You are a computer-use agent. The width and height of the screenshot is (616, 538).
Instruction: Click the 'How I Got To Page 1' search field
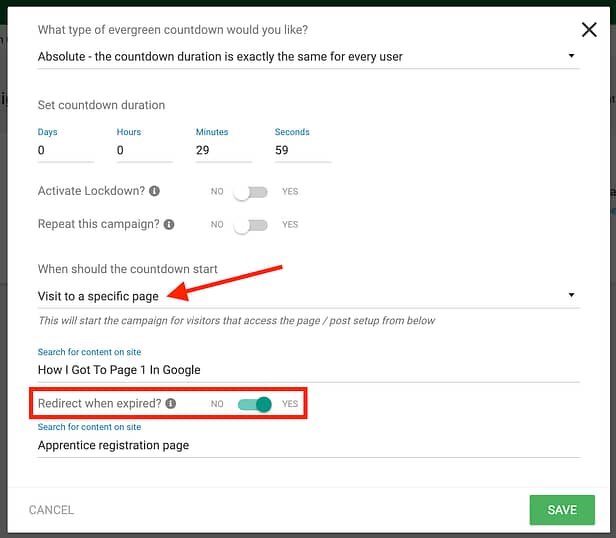point(308,370)
